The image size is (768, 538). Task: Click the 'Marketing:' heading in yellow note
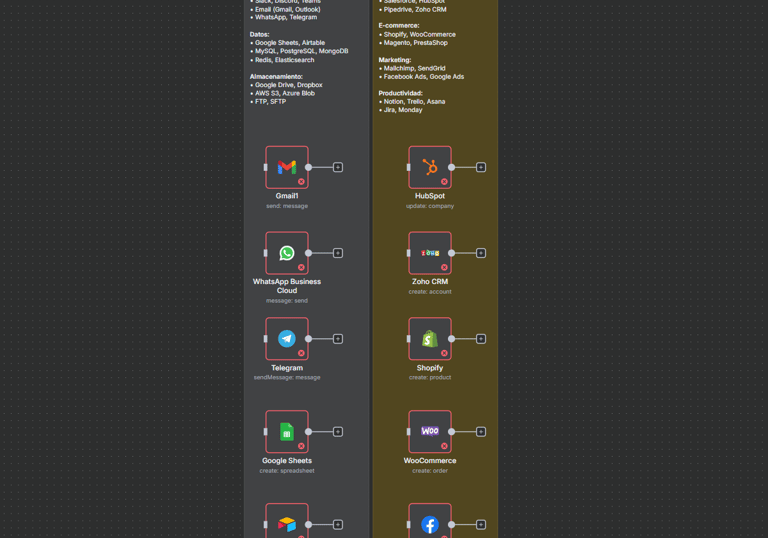pyautogui.click(x=395, y=60)
